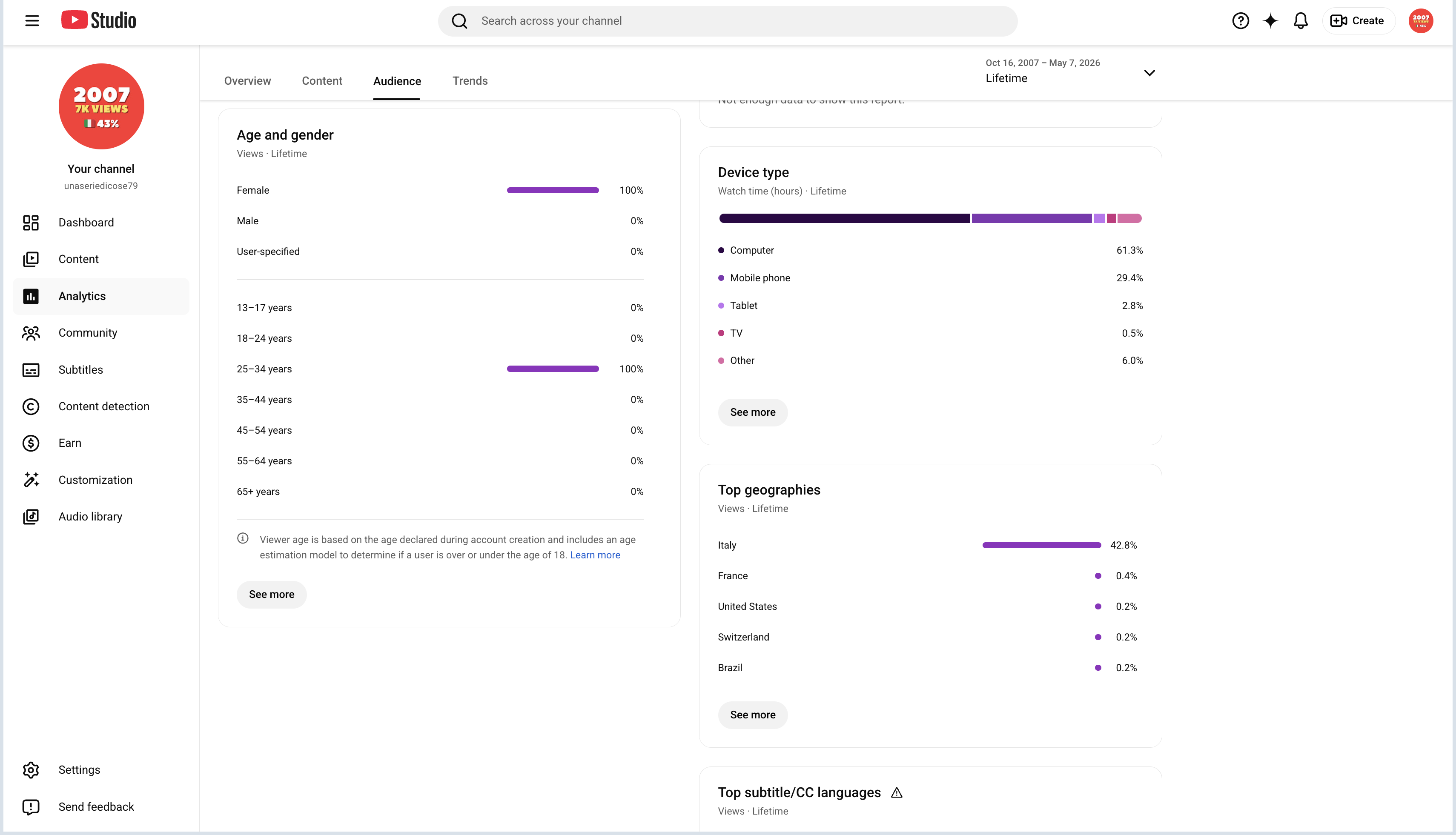Image resolution: width=1456 pixels, height=835 pixels.
Task: Click the Community people icon
Action: (x=31, y=333)
